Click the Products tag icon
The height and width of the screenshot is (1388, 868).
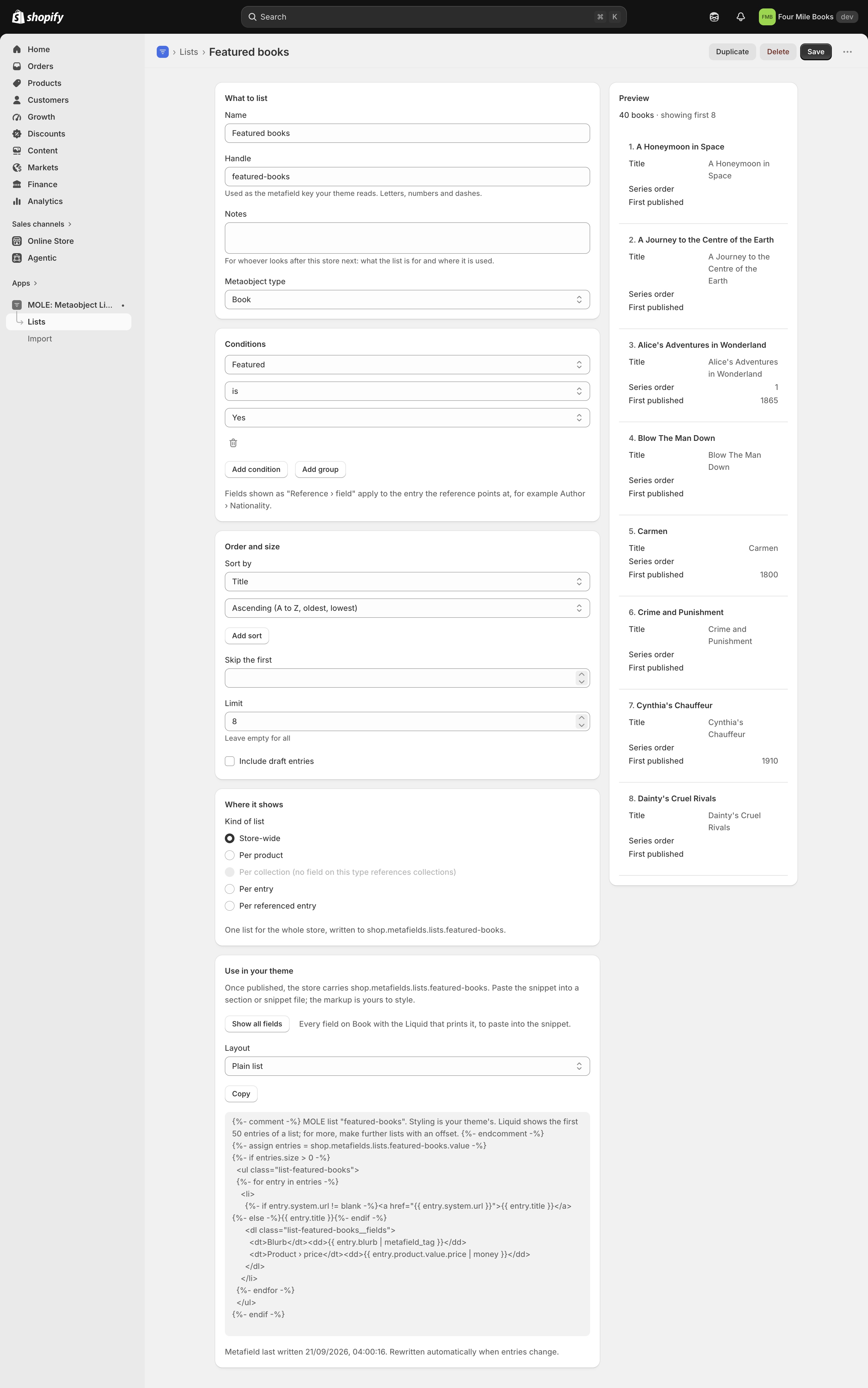pyautogui.click(x=17, y=83)
